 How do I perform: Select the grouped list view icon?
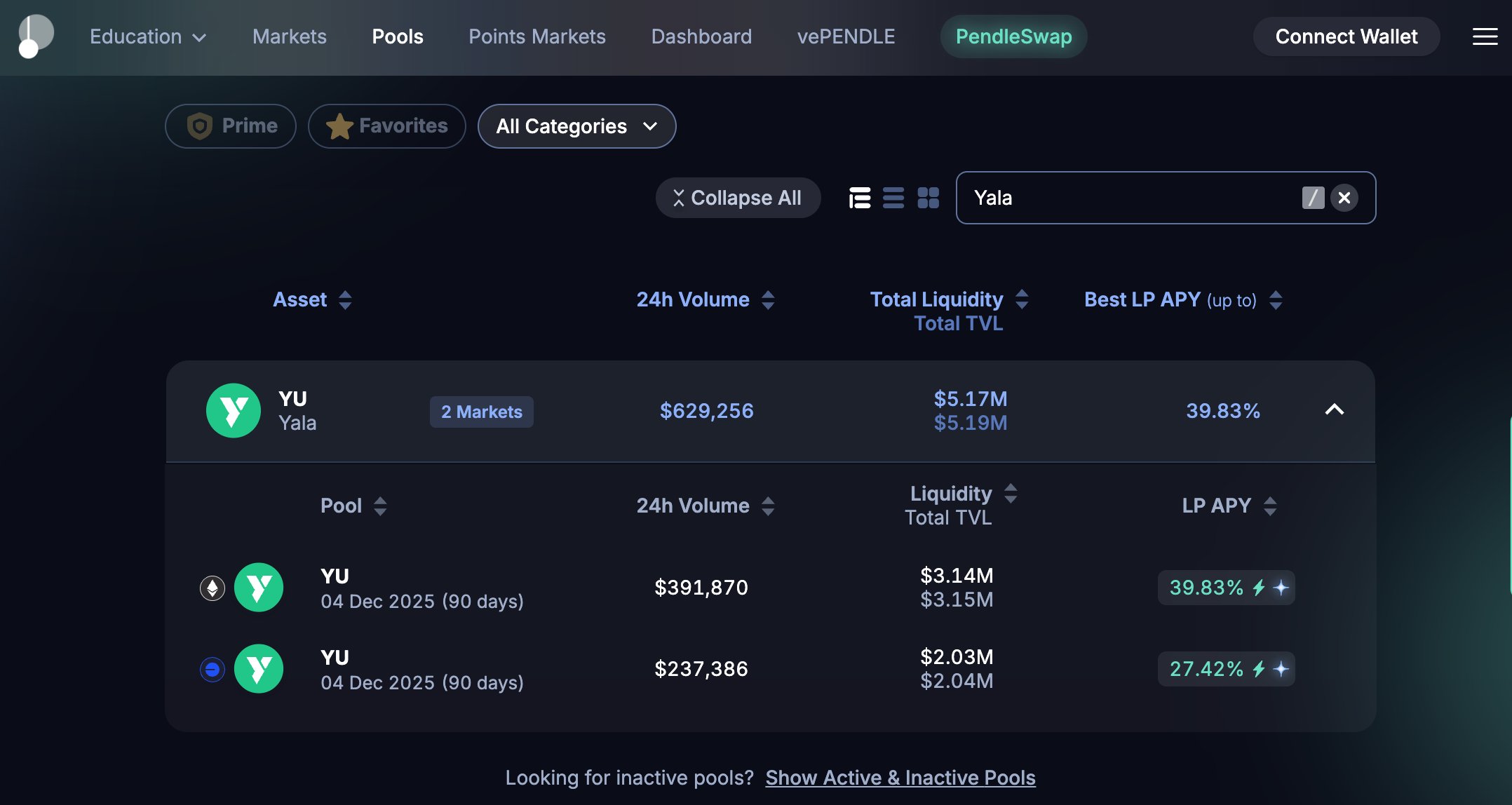coord(860,198)
